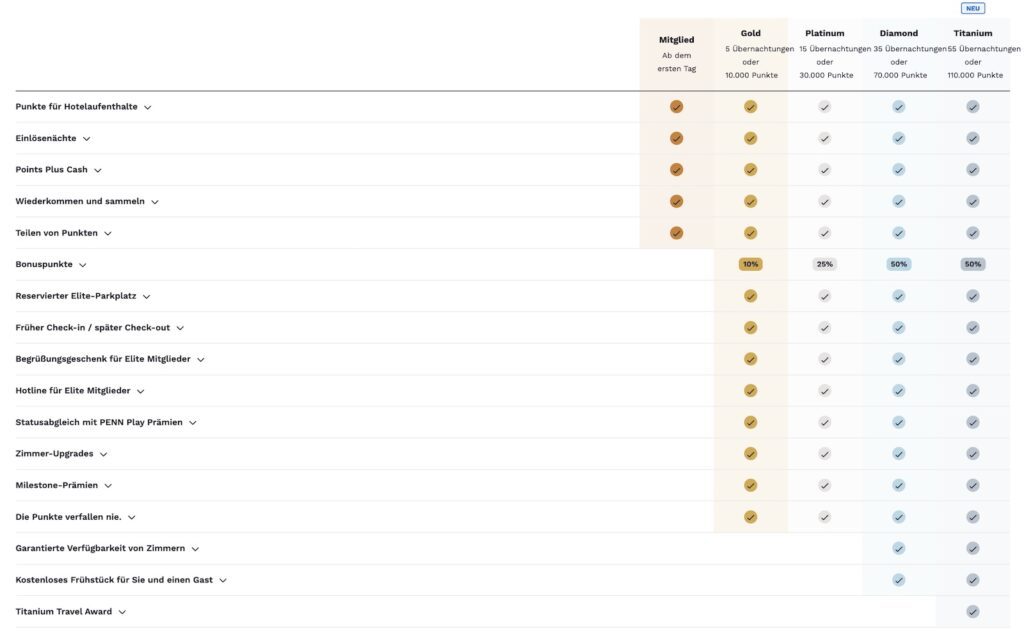1024x633 pixels.
Task: Expand Punkte für Hotelaufenthalte row
Action: click(x=148, y=107)
